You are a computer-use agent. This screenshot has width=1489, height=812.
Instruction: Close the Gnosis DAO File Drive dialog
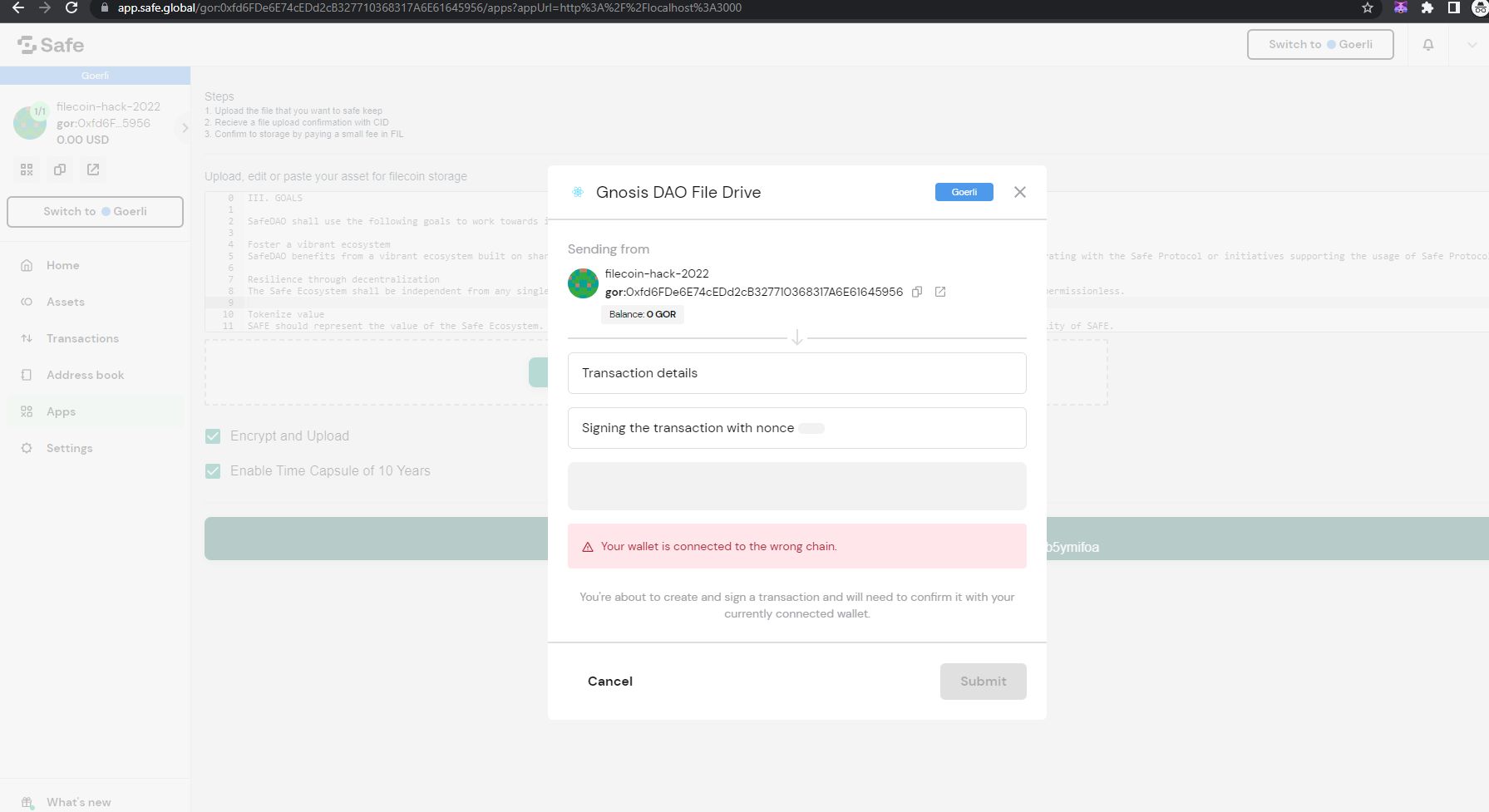1020,192
